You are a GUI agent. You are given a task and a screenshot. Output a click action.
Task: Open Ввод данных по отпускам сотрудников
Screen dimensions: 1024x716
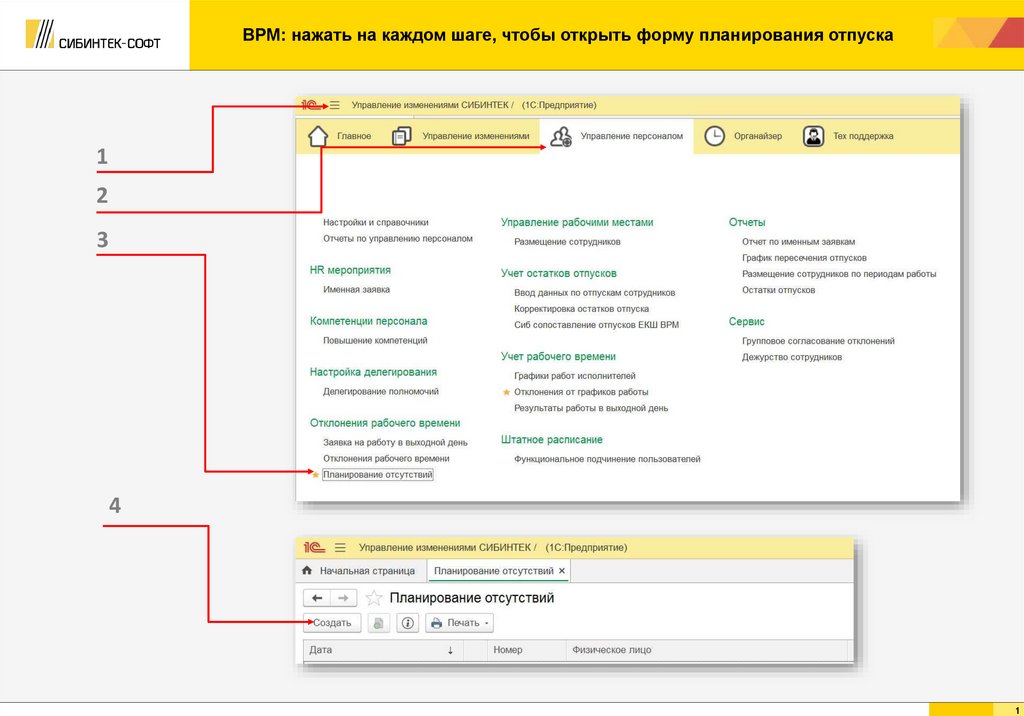(x=595, y=293)
